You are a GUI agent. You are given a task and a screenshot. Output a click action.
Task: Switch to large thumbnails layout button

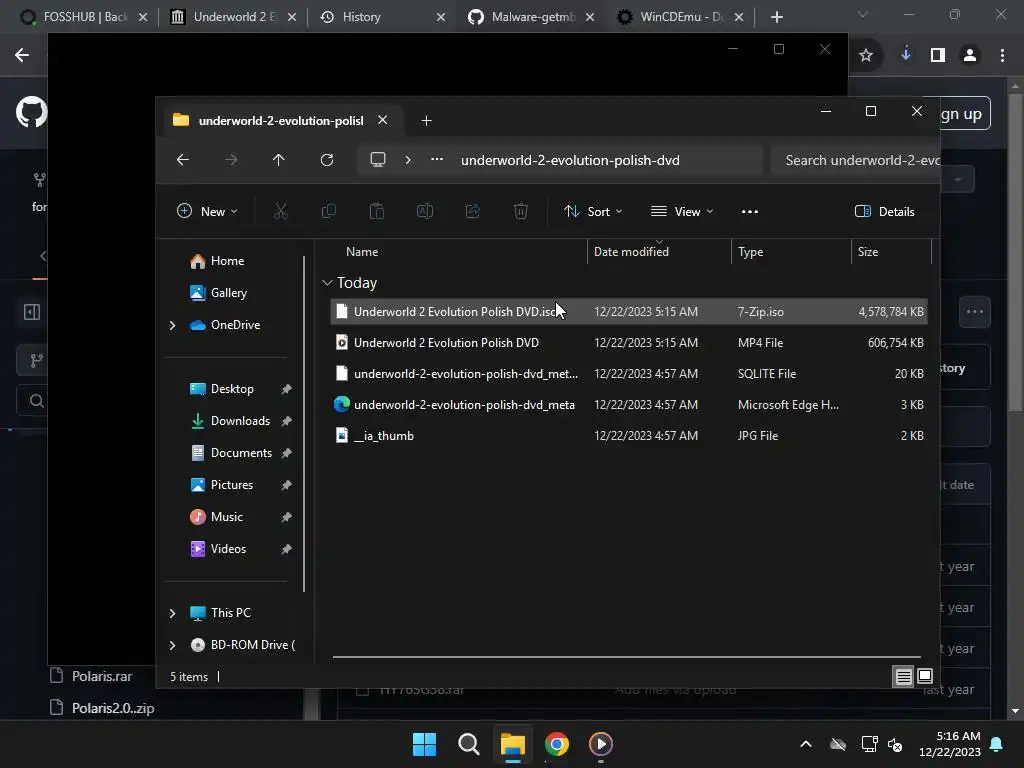pos(925,676)
